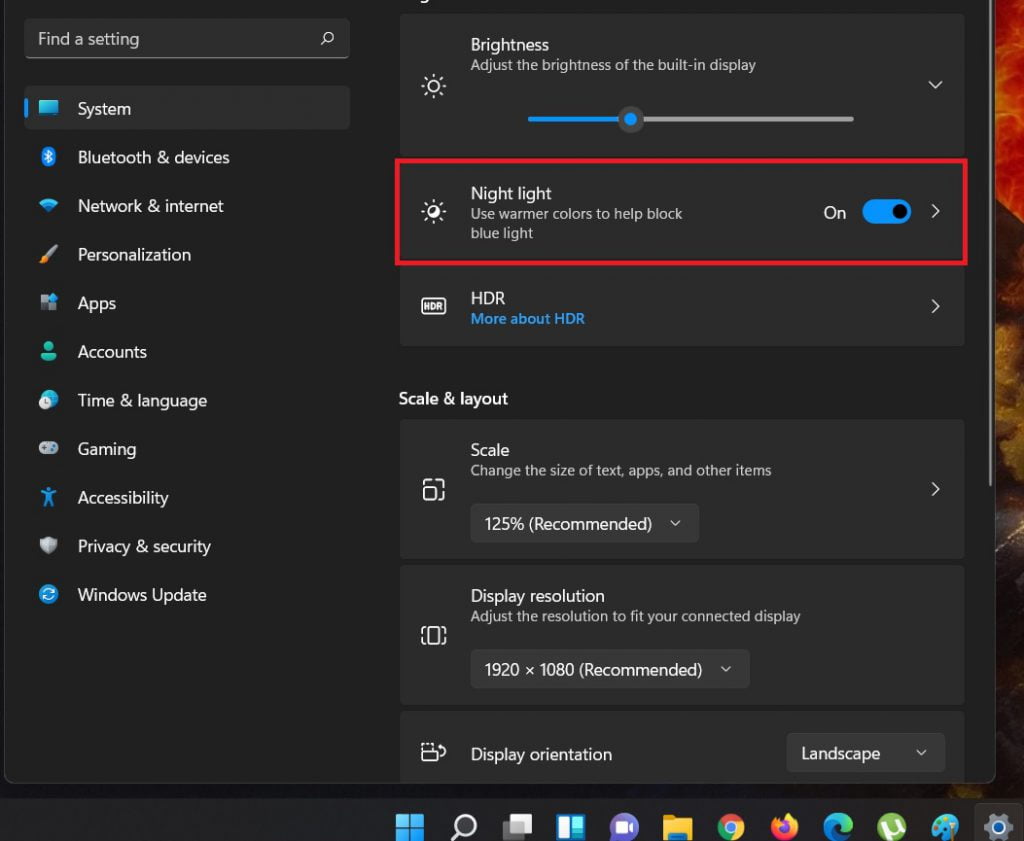Click the Bluetooth icon in sidebar
Screen dimensions: 1024x841
(x=48, y=157)
